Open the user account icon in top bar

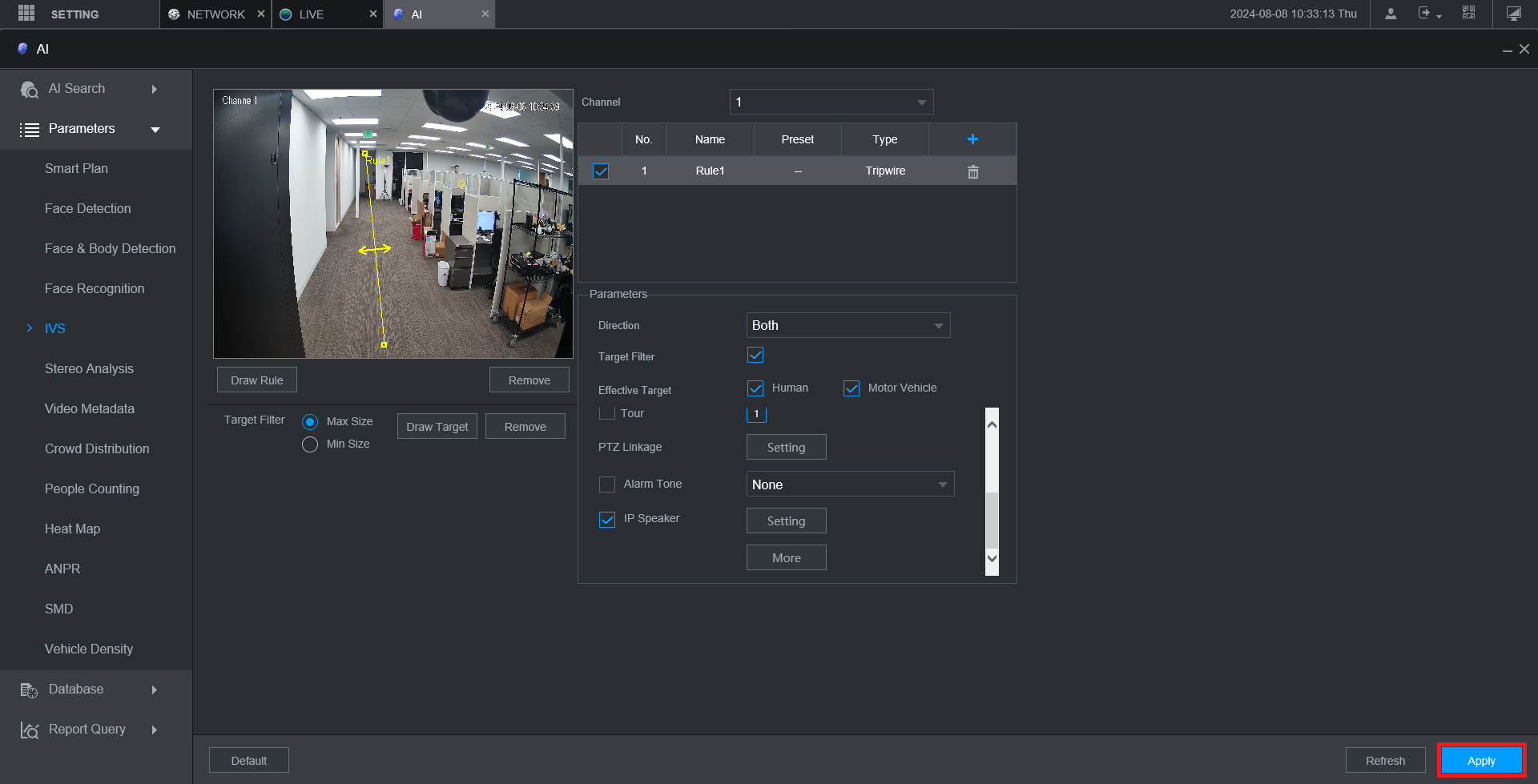click(x=1391, y=14)
